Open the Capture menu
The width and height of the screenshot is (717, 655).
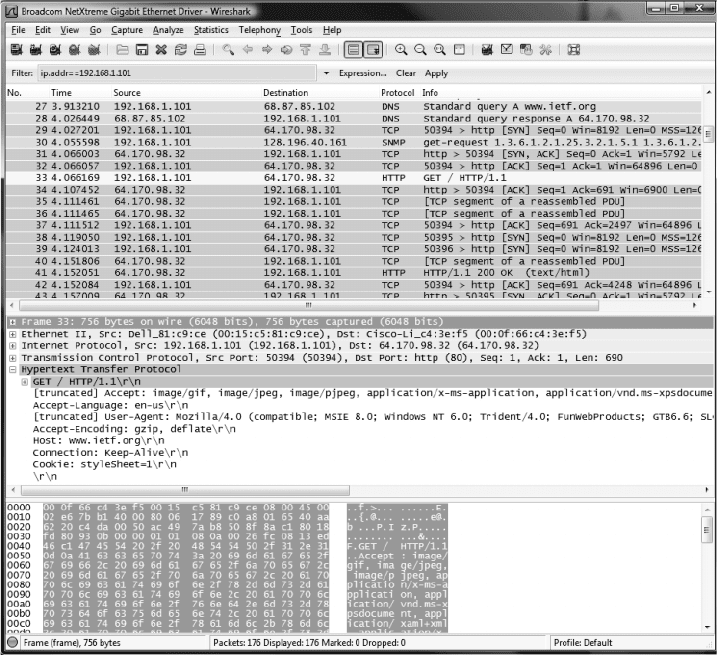point(127,30)
